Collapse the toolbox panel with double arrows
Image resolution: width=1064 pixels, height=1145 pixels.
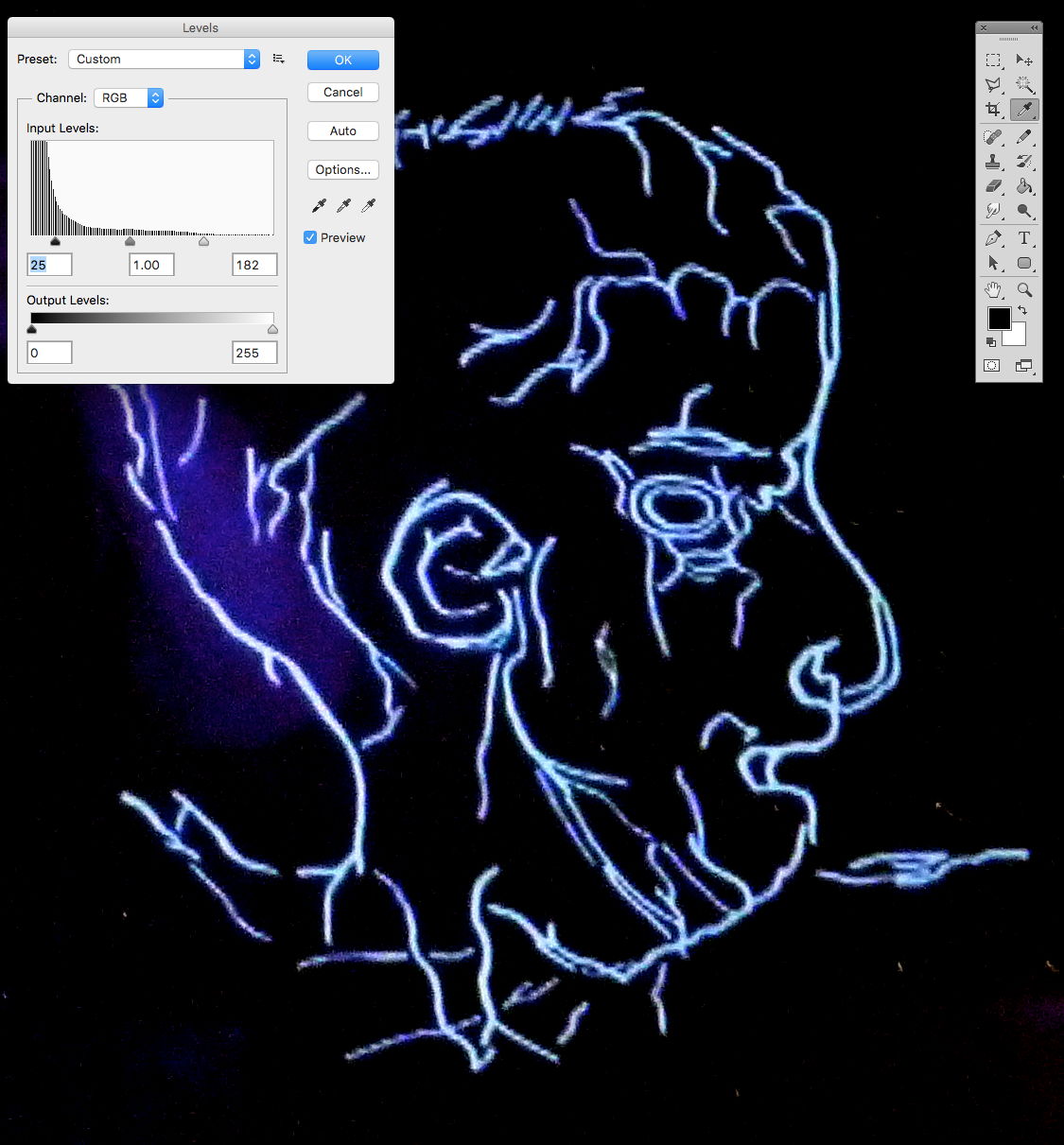coord(1034,27)
